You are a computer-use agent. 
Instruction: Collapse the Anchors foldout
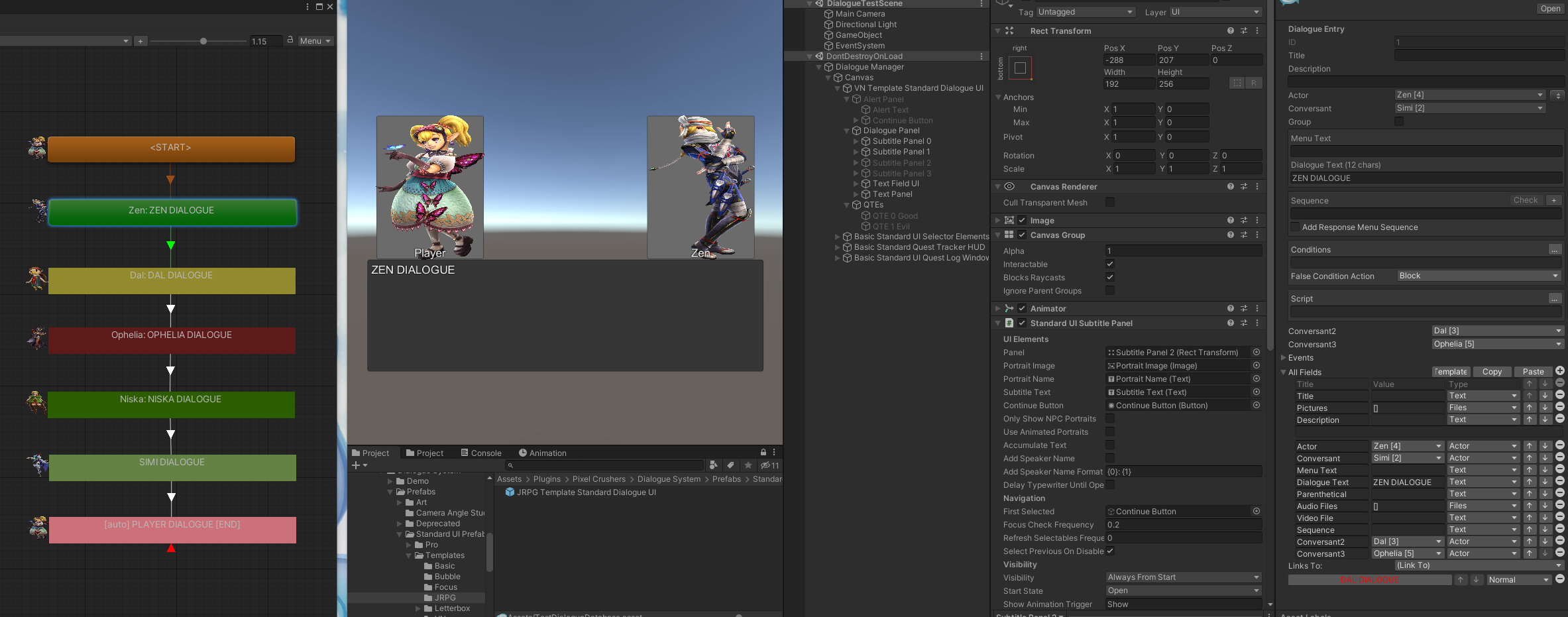coord(998,97)
